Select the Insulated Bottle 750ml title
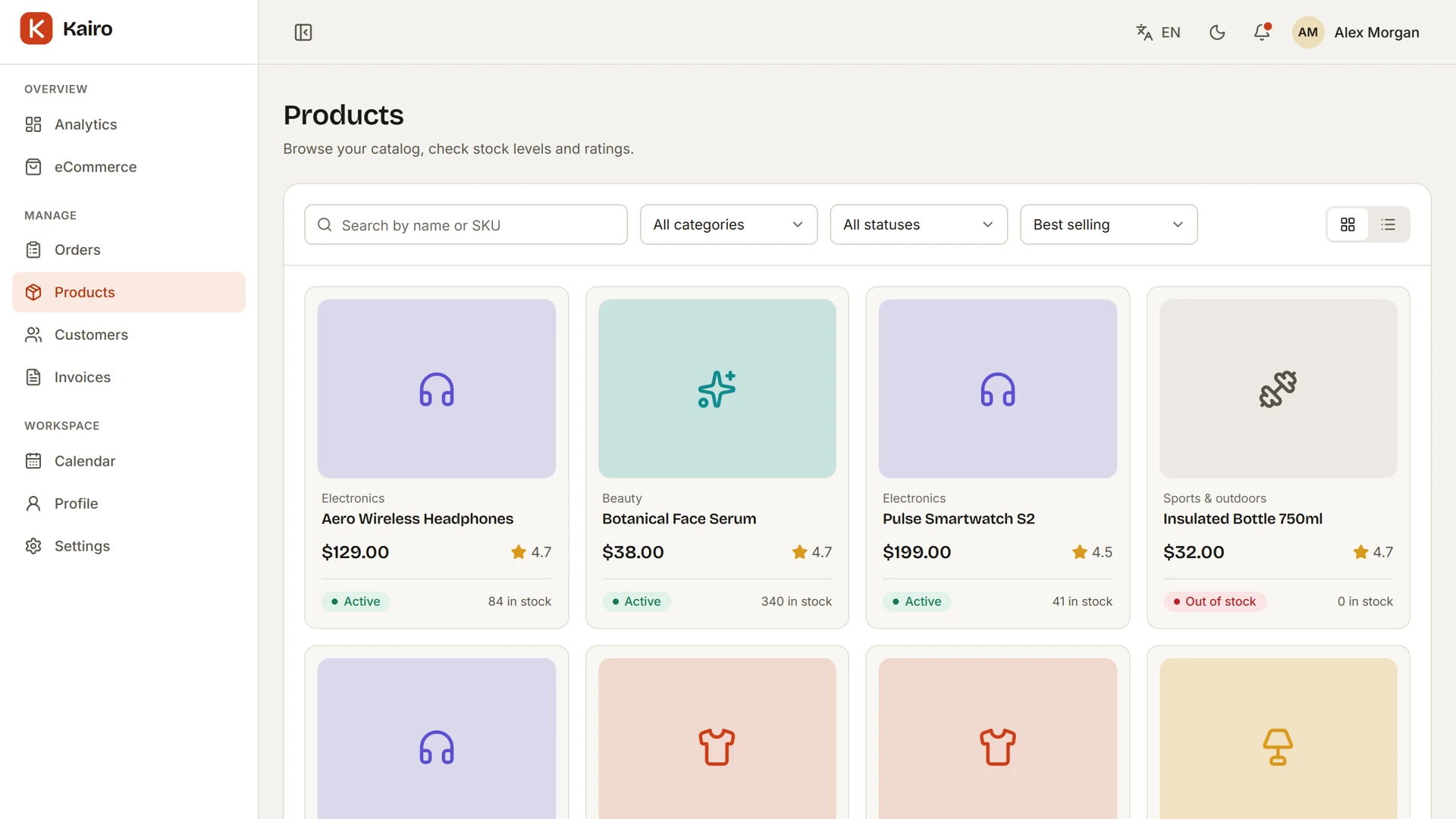The width and height of the screenshot is (1456, 819). point(1243,519)
